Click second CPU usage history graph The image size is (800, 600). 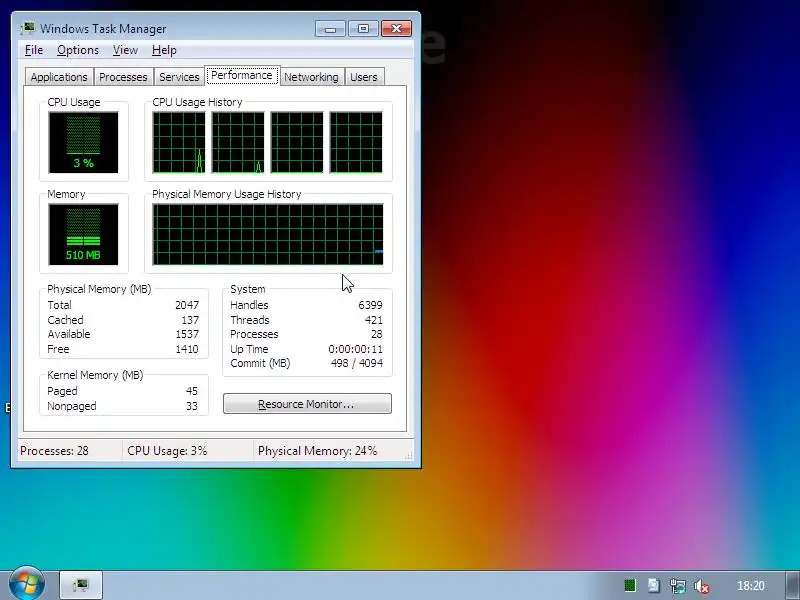[238, 142]
